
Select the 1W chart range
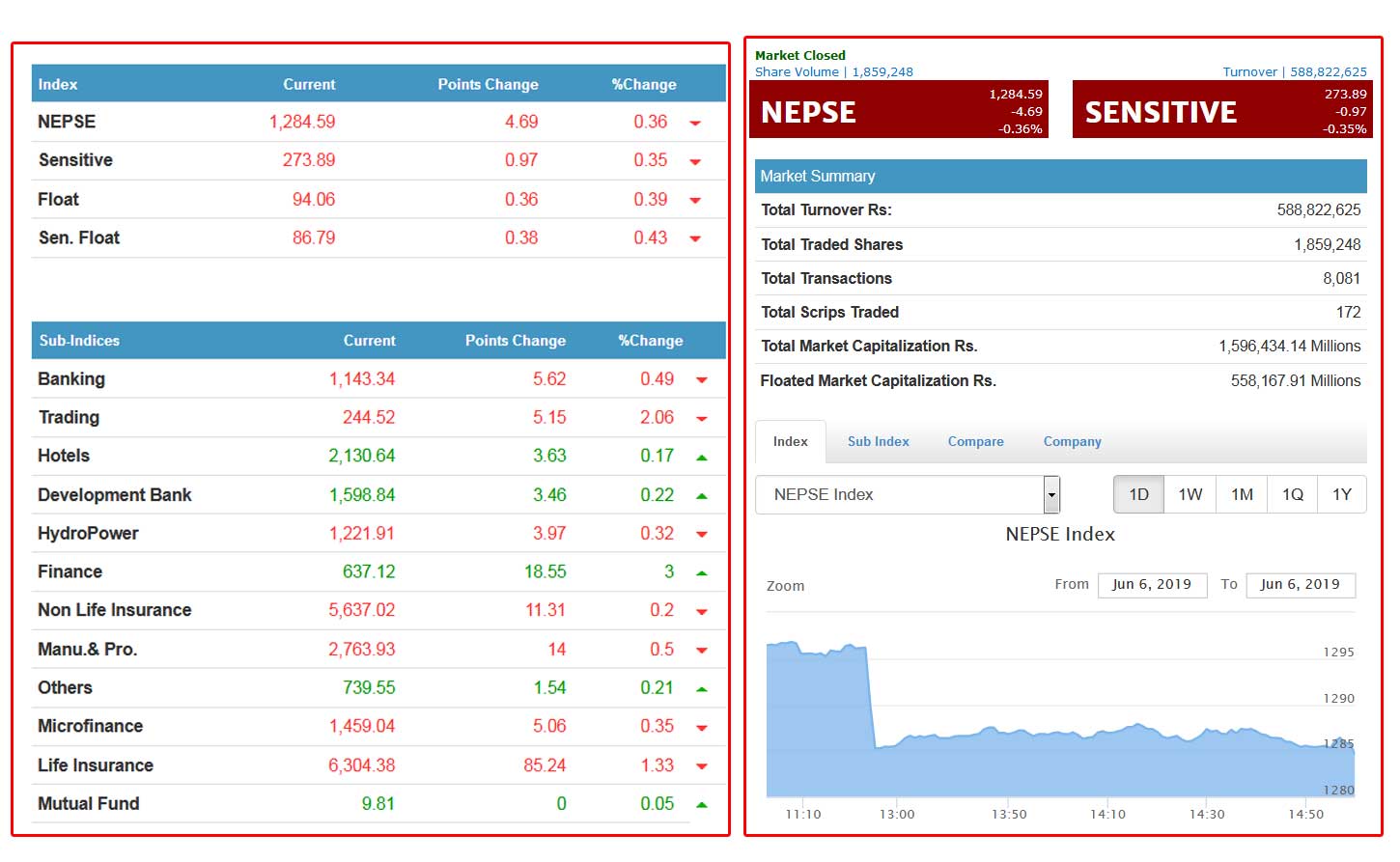1190,494
